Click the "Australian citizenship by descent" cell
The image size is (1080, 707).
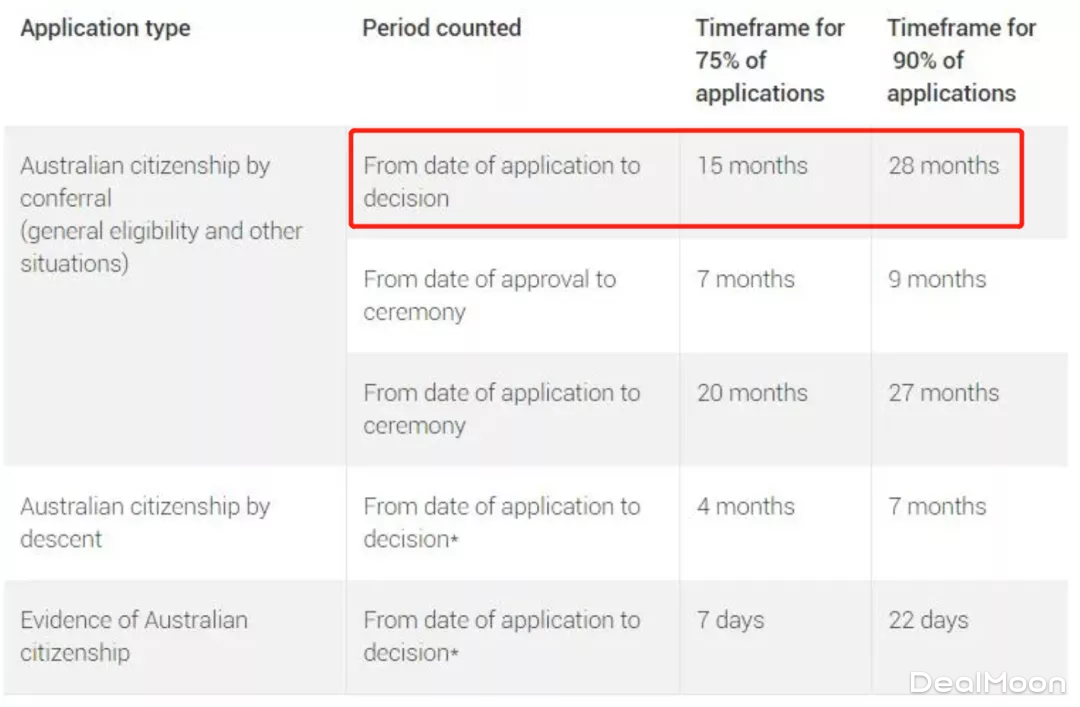[145, 522]
